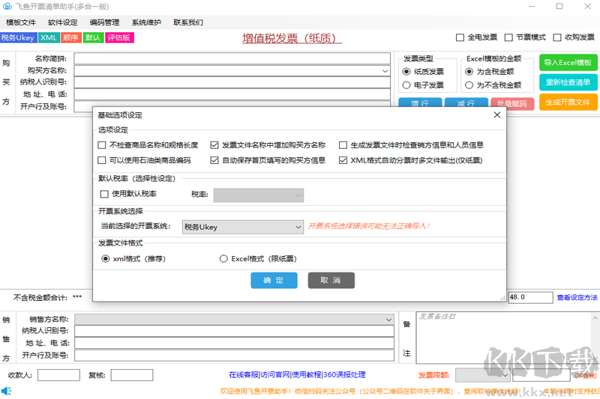
Task: Close the 基础选项设定 dialog
Action: point(497,115)
